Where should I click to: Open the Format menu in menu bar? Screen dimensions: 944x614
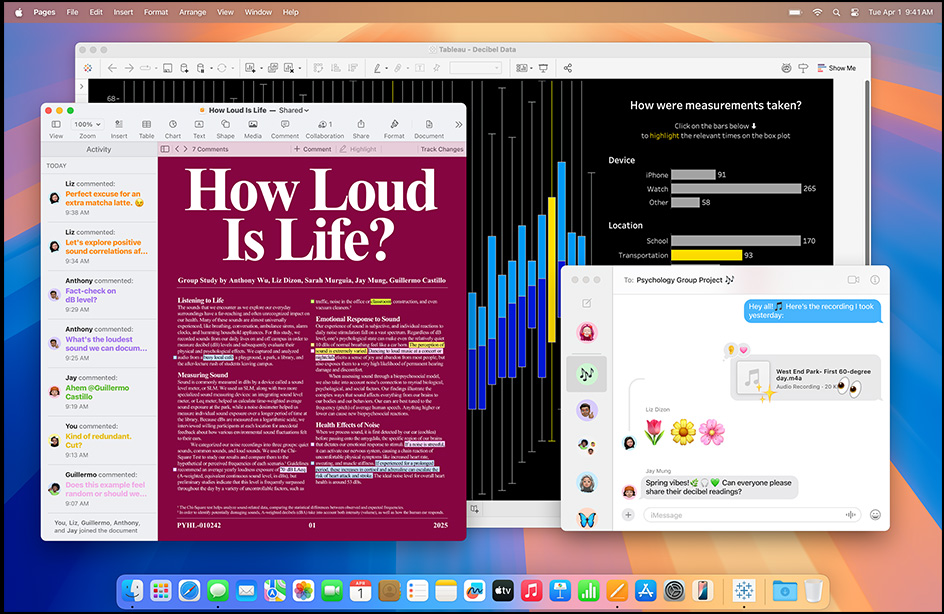(x=155, y=12)
